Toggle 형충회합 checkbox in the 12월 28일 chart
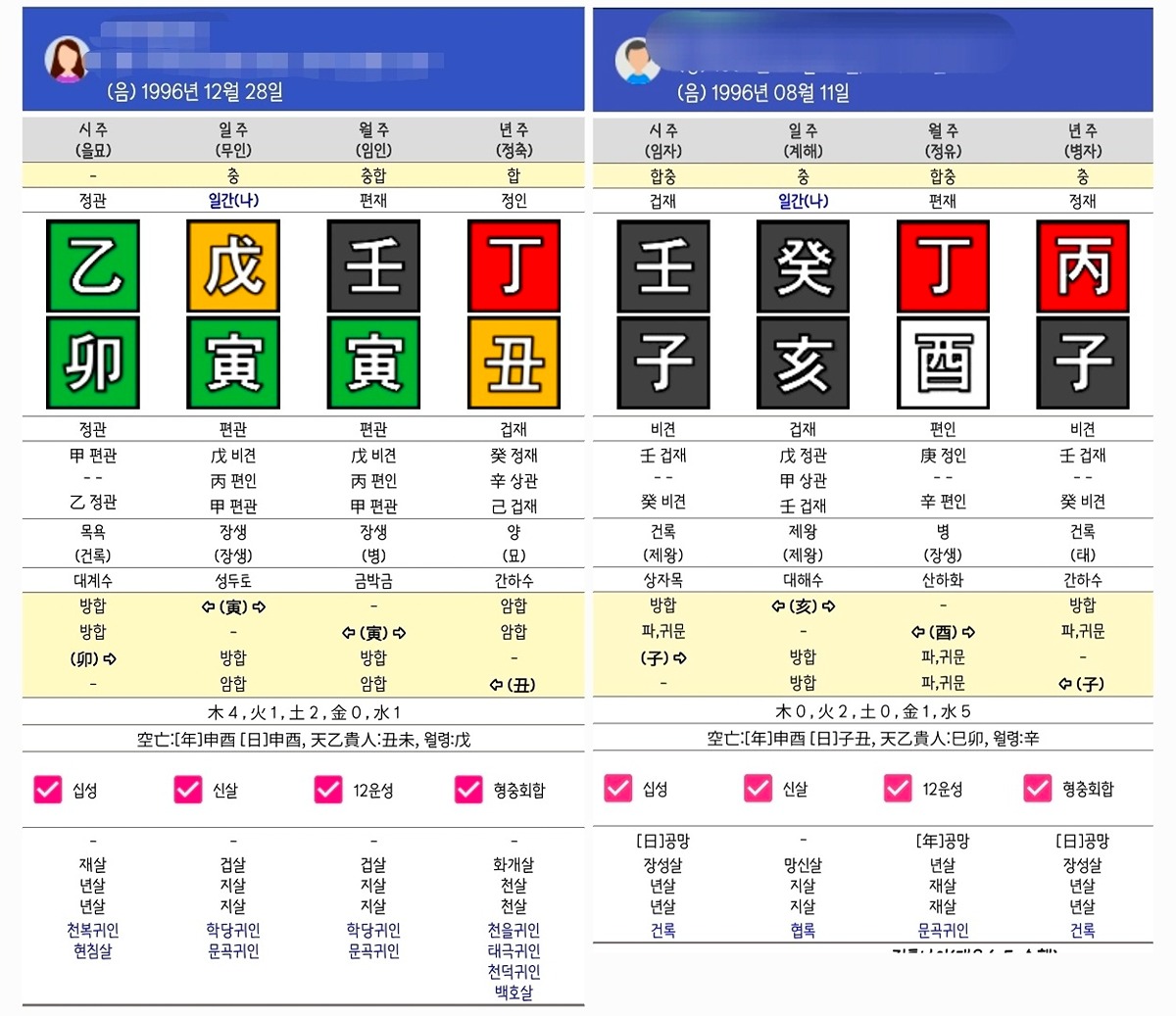This screenshot has width=1176, height=1016. [468, 790]
